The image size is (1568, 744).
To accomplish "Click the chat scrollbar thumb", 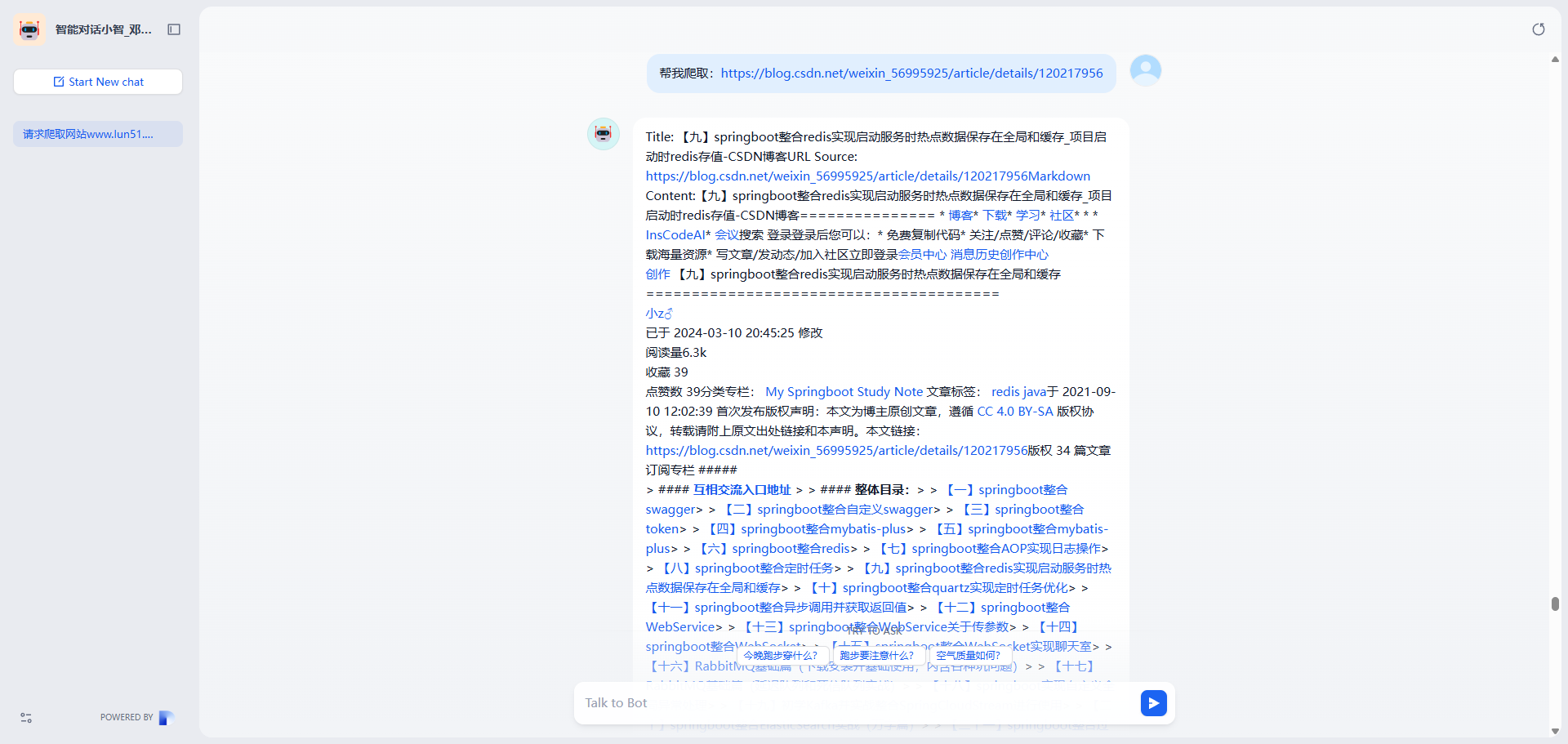I will pyautogui.click(x=1555, y=604).
